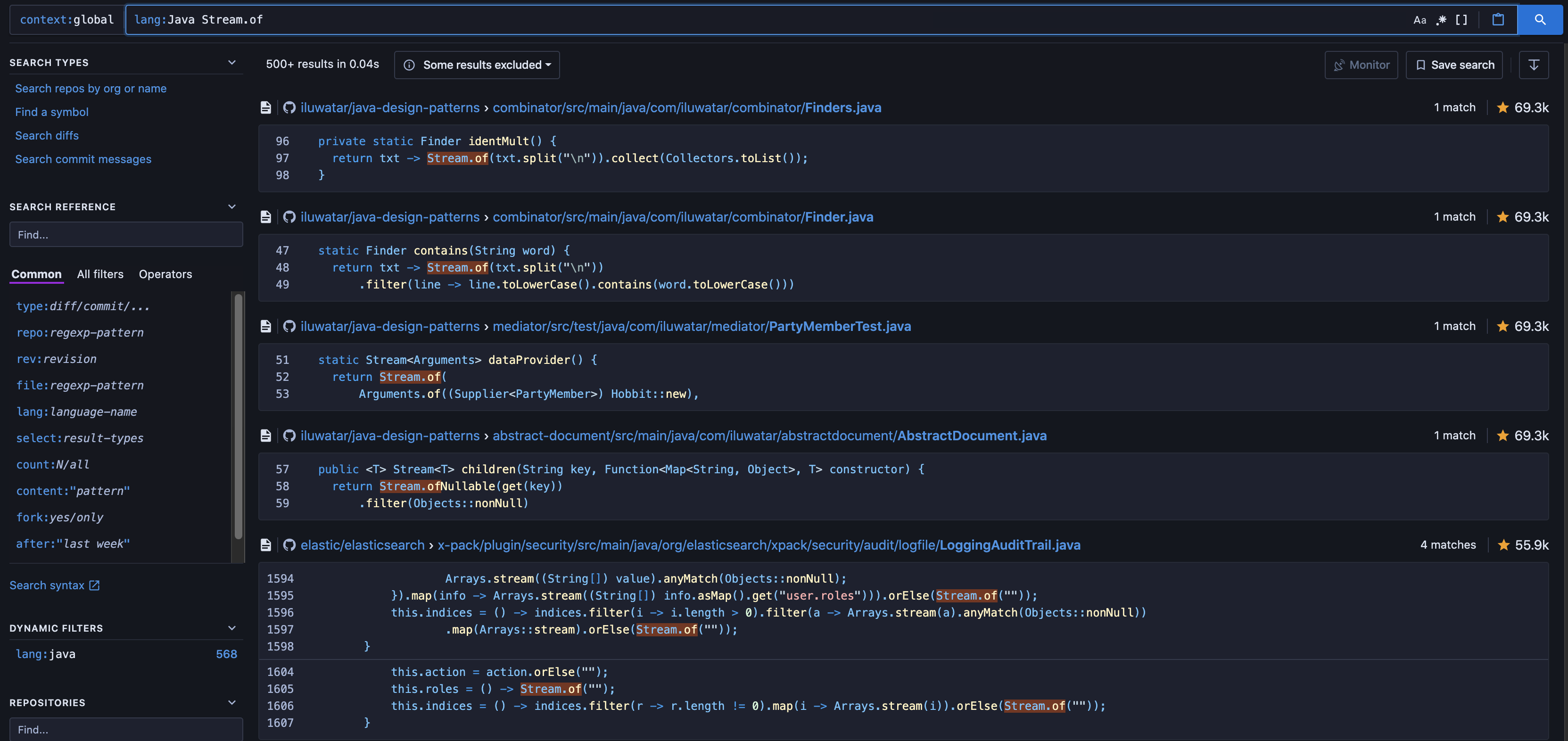
Task: Insert type:diff/commit filter
Action: click(x=83, y=306)
